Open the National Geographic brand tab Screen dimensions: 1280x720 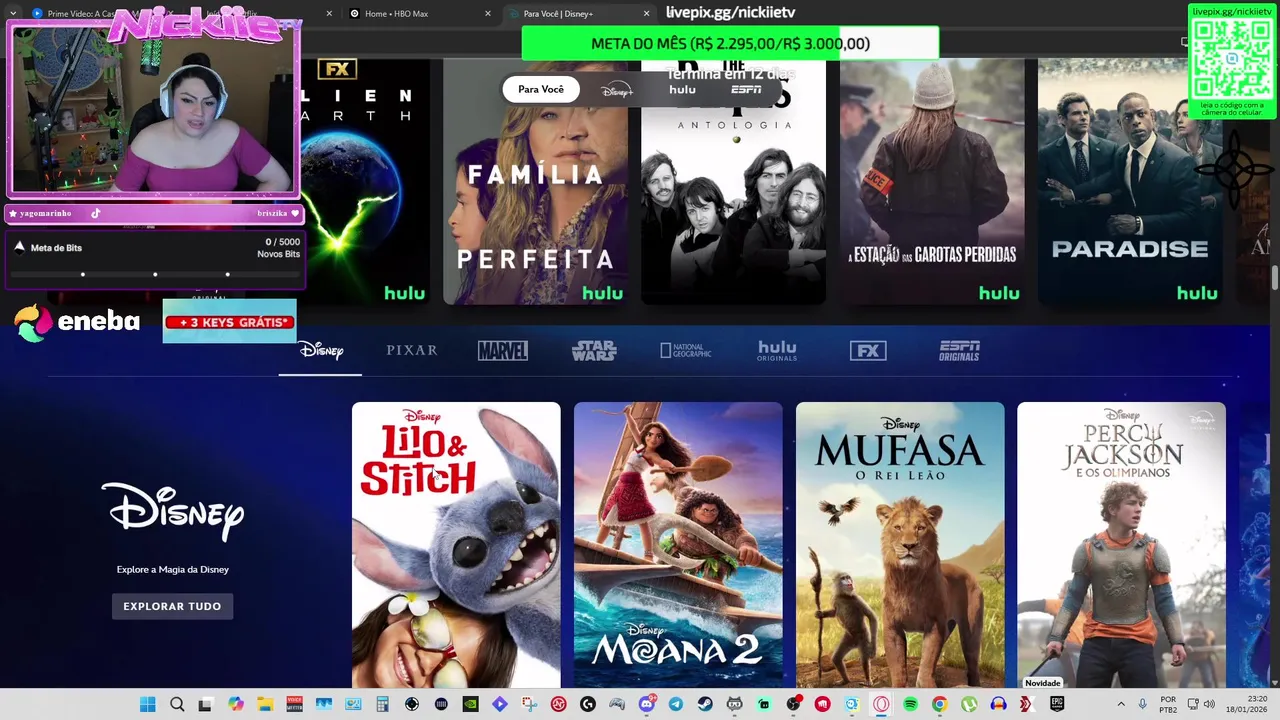click(685, 350)
